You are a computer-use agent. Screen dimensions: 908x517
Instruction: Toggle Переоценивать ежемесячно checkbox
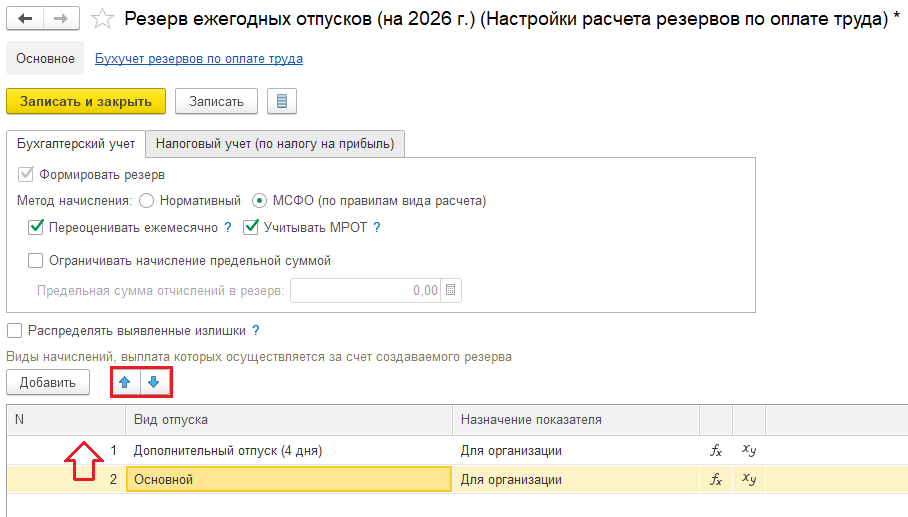click(x=36, y=227)
